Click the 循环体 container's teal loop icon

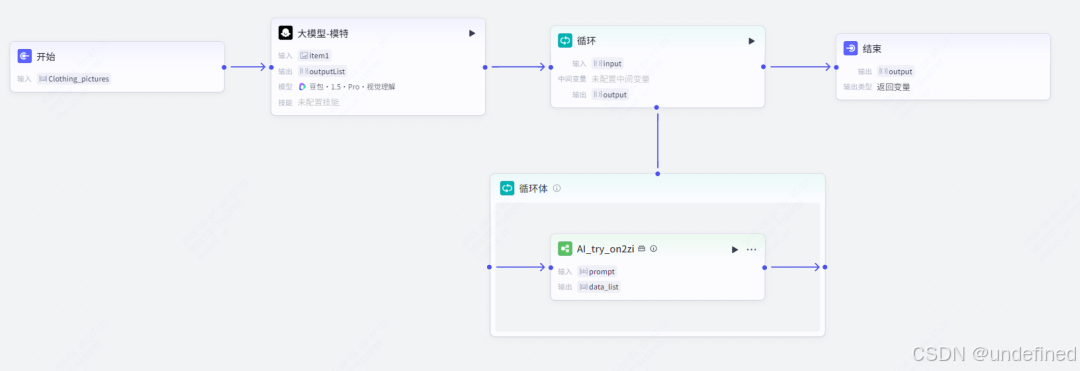click(x=507, y=188)
